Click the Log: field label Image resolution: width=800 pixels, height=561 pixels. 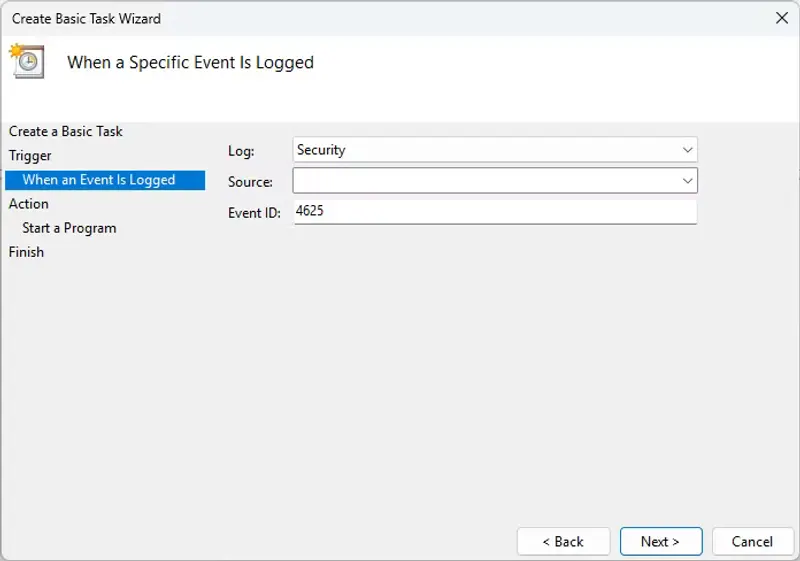[241, 151]
